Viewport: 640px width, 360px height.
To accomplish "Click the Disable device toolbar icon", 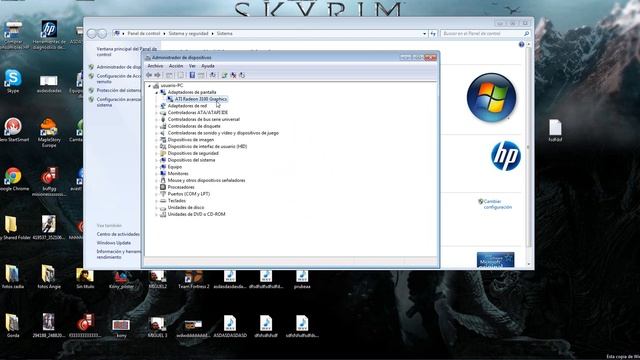I will pos(242,75).
